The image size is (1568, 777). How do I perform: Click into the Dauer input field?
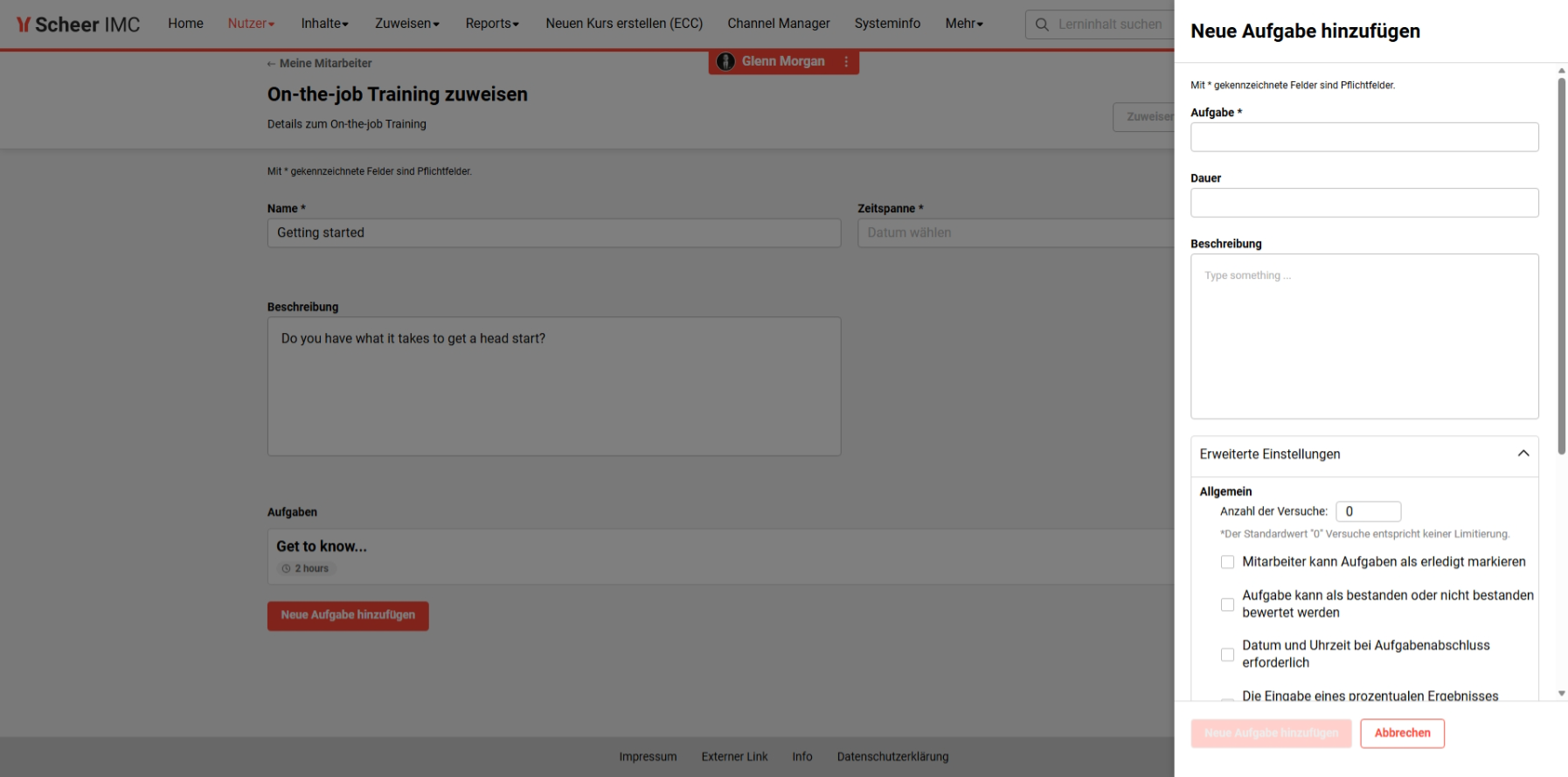[x=1364, y=203]
